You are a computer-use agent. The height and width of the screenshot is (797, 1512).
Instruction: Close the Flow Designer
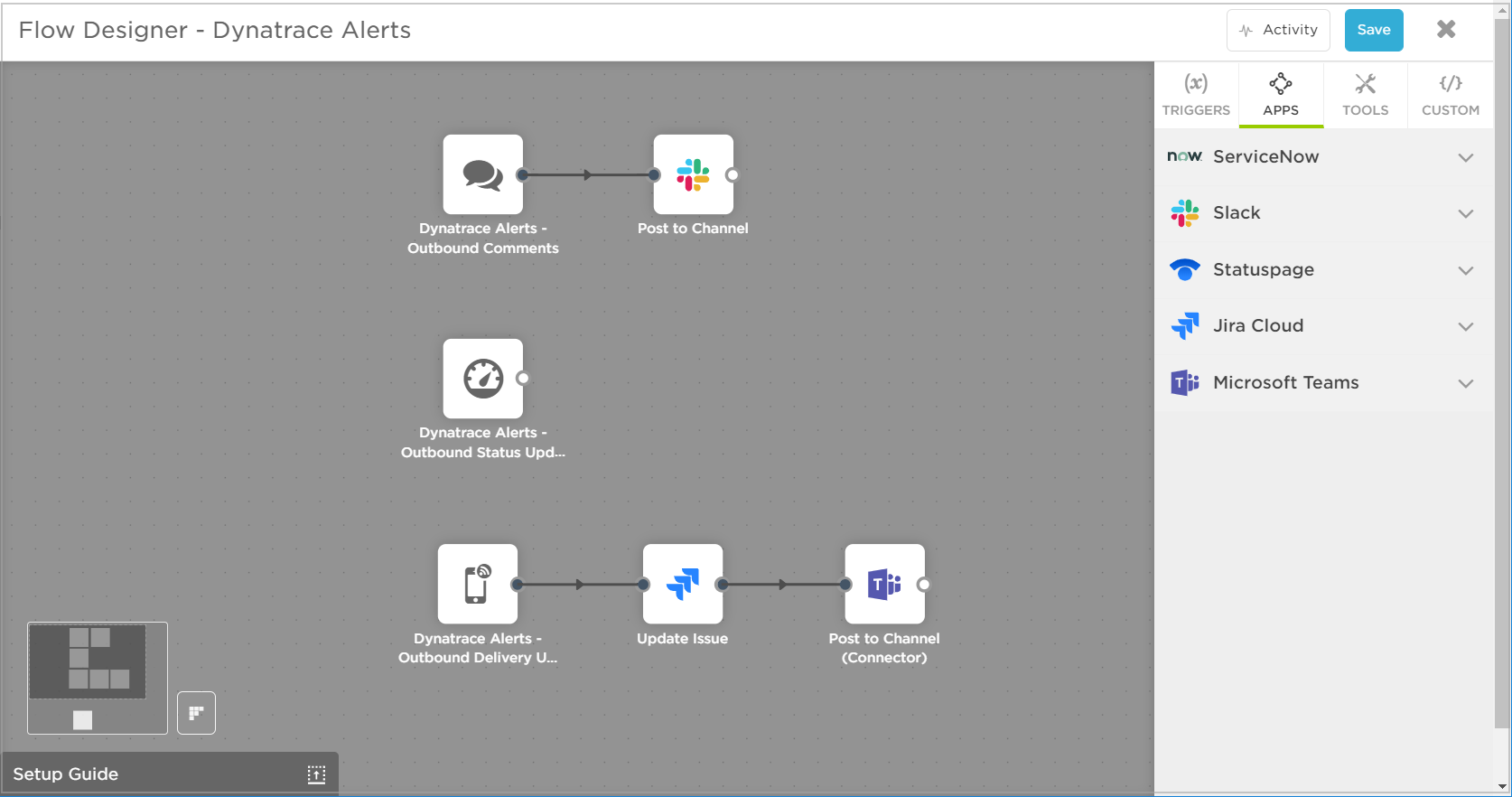coord(1446,29)
